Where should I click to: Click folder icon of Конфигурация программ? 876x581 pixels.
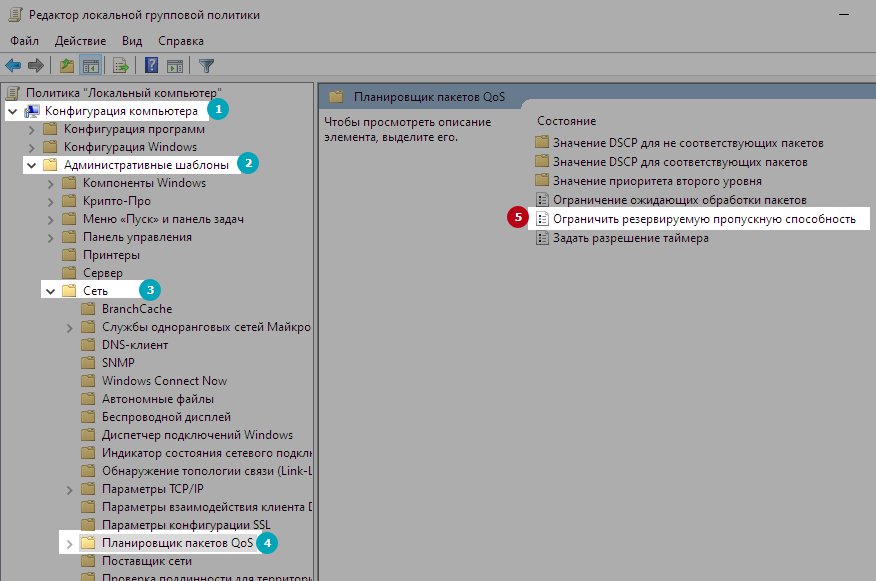click(50, 129)
